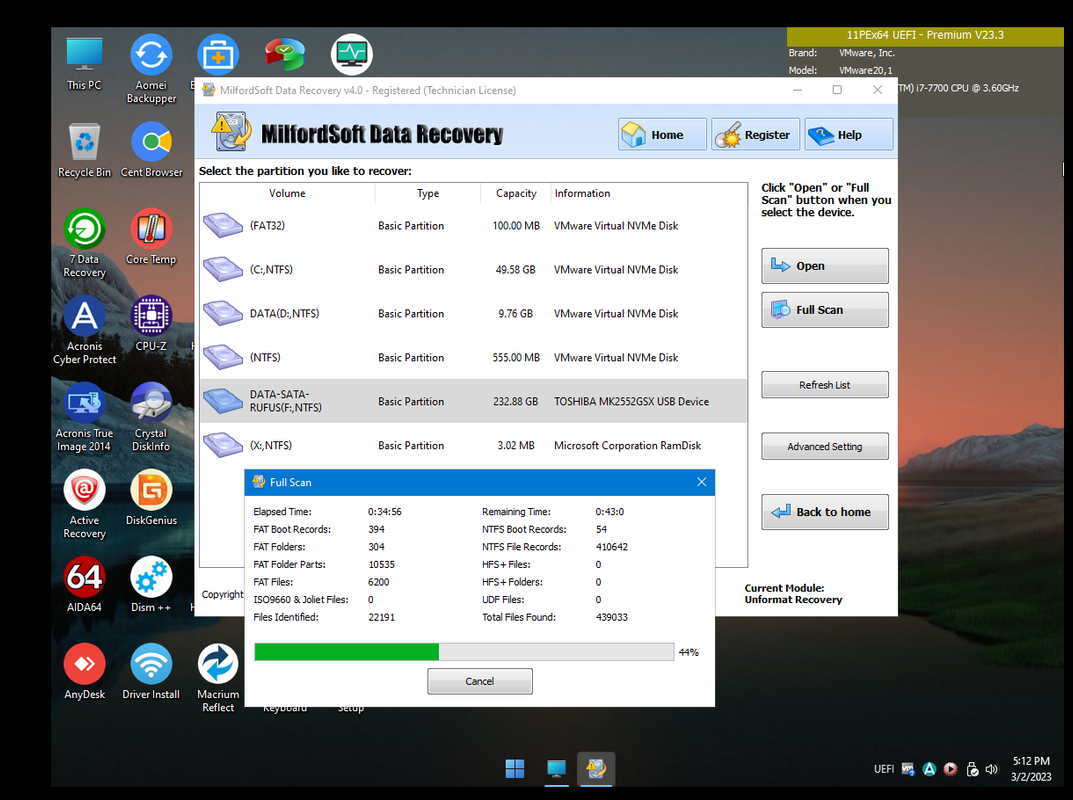
Task: Select the (FAT32) partition row
Action: (x=474, y=225)
